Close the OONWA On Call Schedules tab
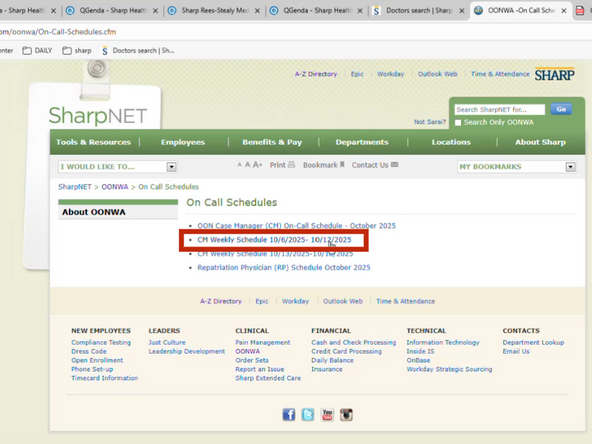This screenshot has height=444, width=592. pyautogui.click(x=564, y=11)
